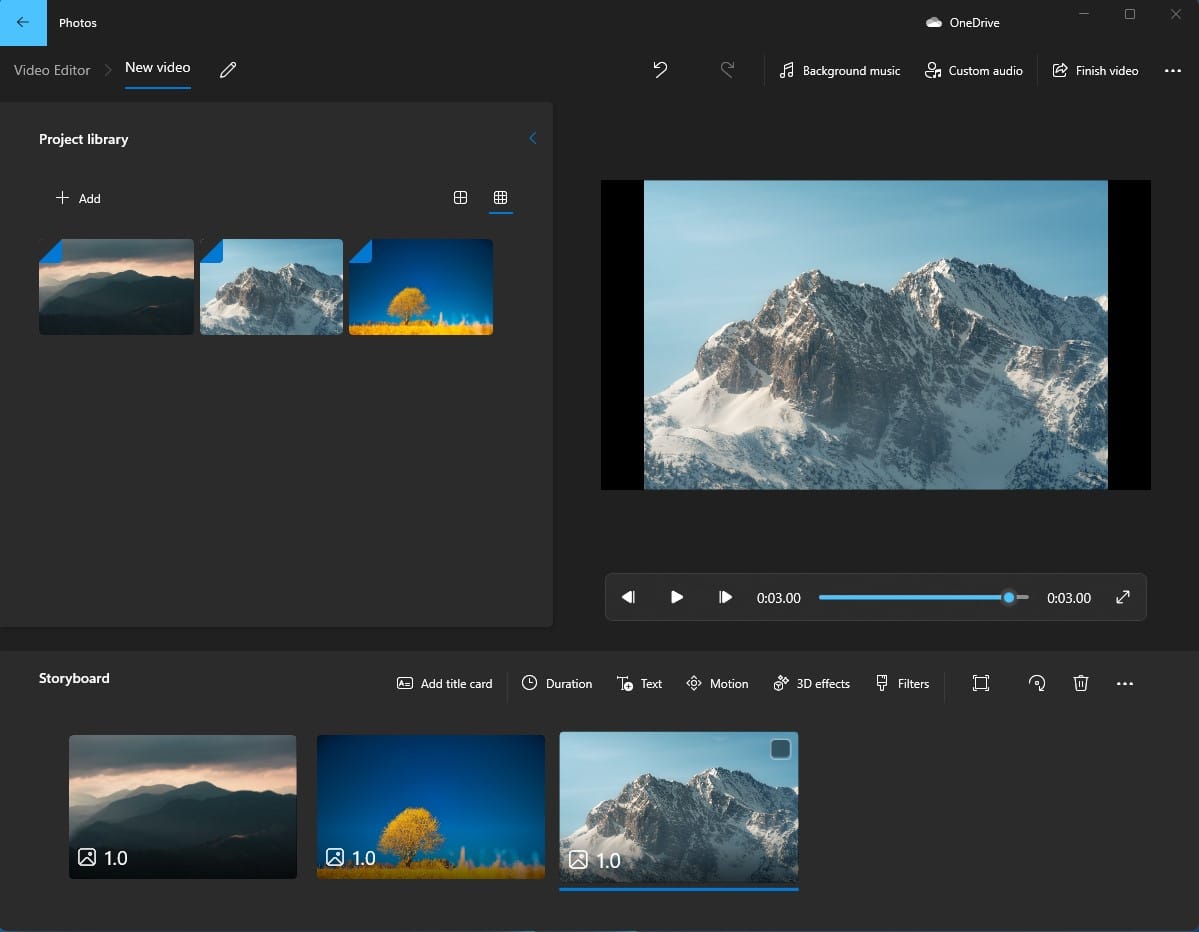Click Add in Project library

coord(78,198)
